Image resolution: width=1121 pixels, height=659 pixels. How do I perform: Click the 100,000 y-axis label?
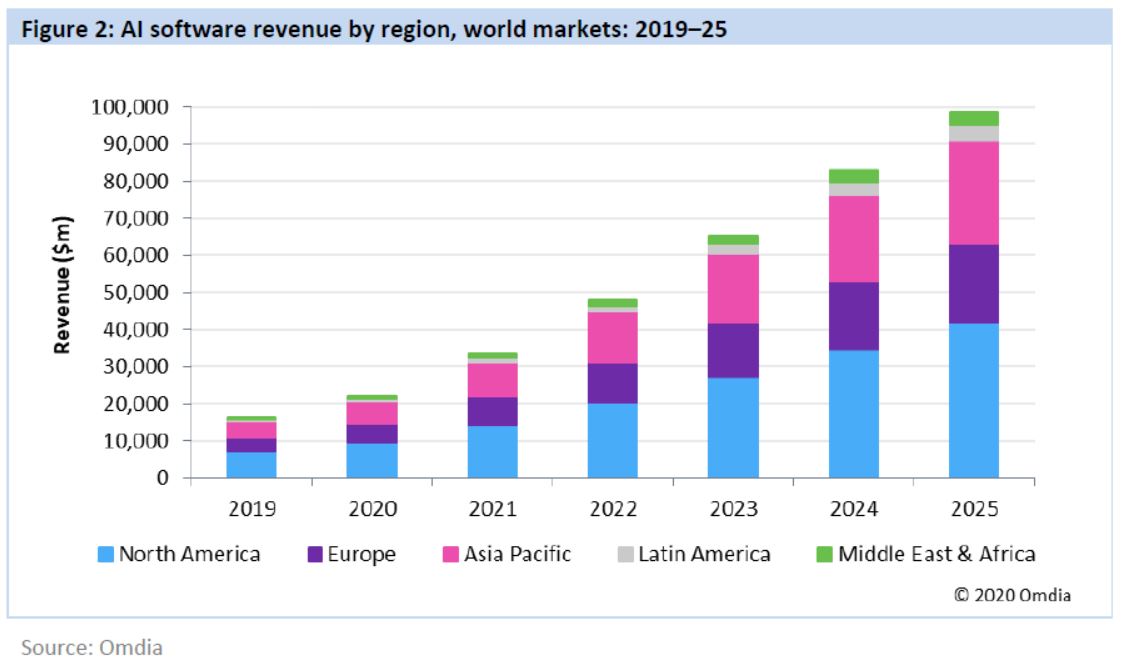132,107
